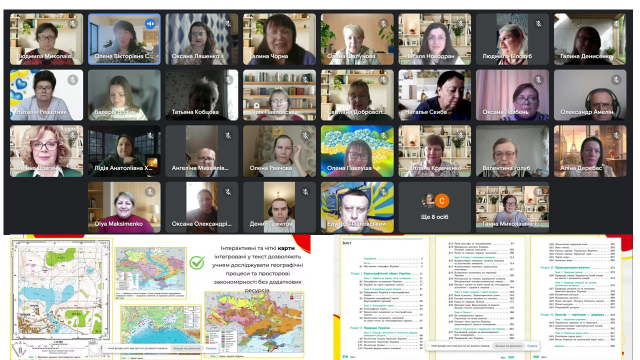This screenshot has width=640, height=360.
Task: Click the green checkmark on the maps slide
Action: point(197,262)
